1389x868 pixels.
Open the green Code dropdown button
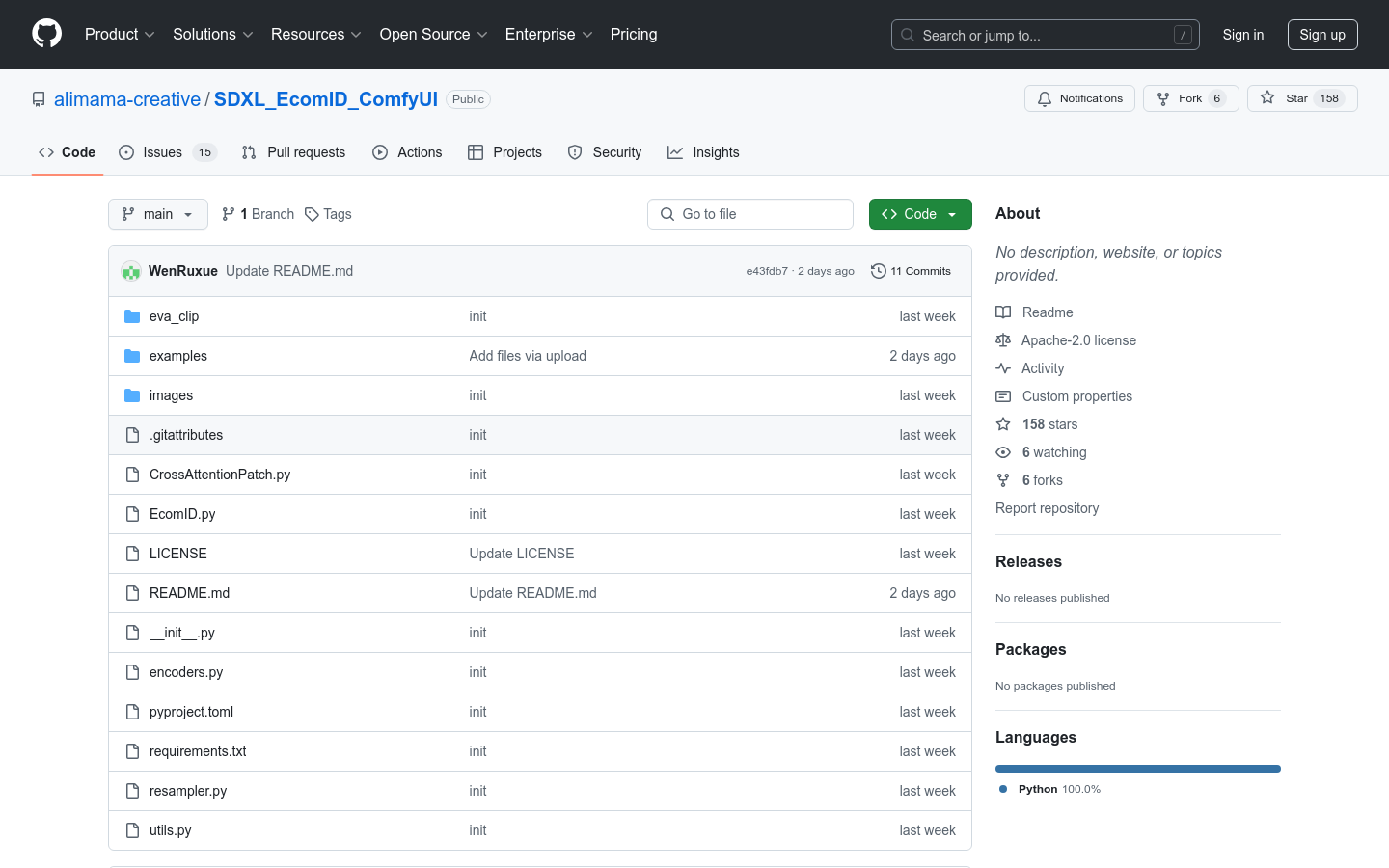point(920,214)
